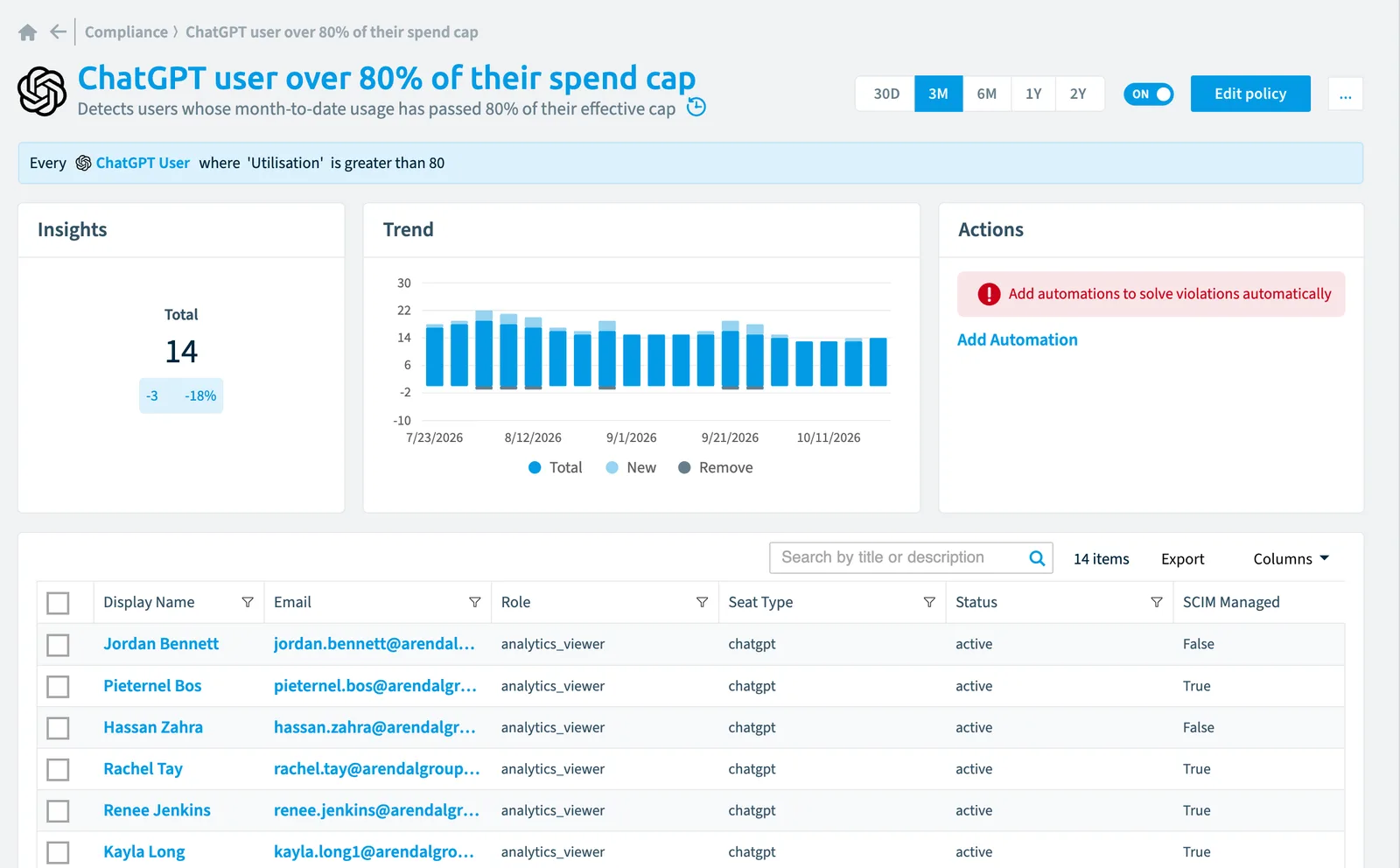
Task: Open the ChatGPT User link in rule
Action: pyautogui.click(x=143, y=163)
